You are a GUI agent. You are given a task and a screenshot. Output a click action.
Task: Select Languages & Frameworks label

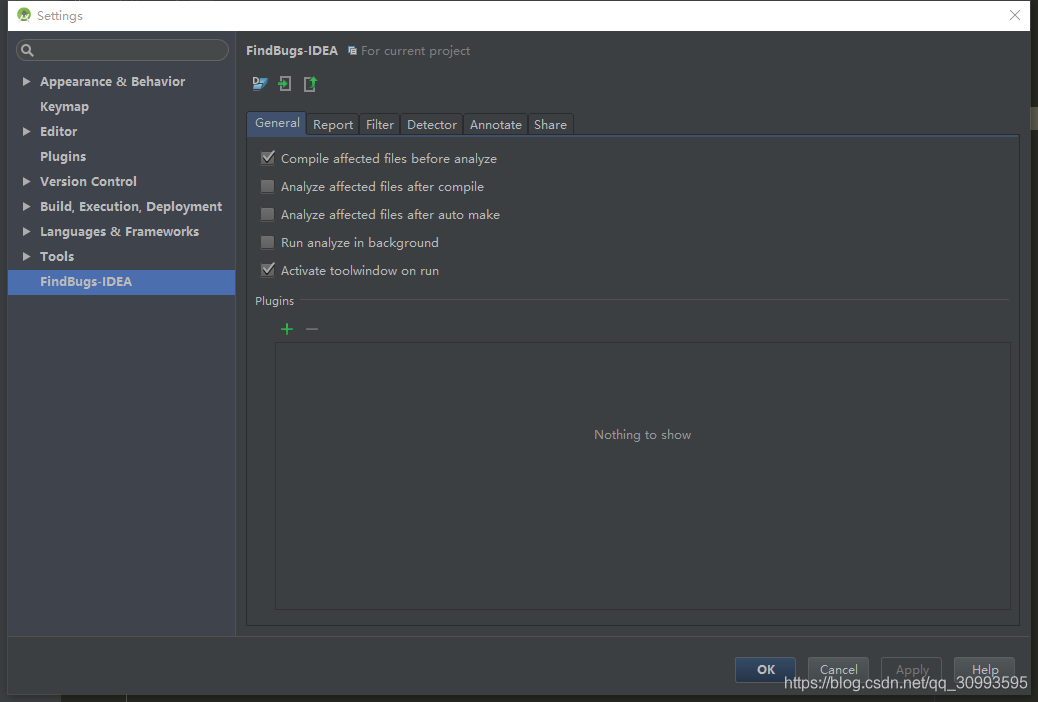pyautogui.click(x=119, y=231)
